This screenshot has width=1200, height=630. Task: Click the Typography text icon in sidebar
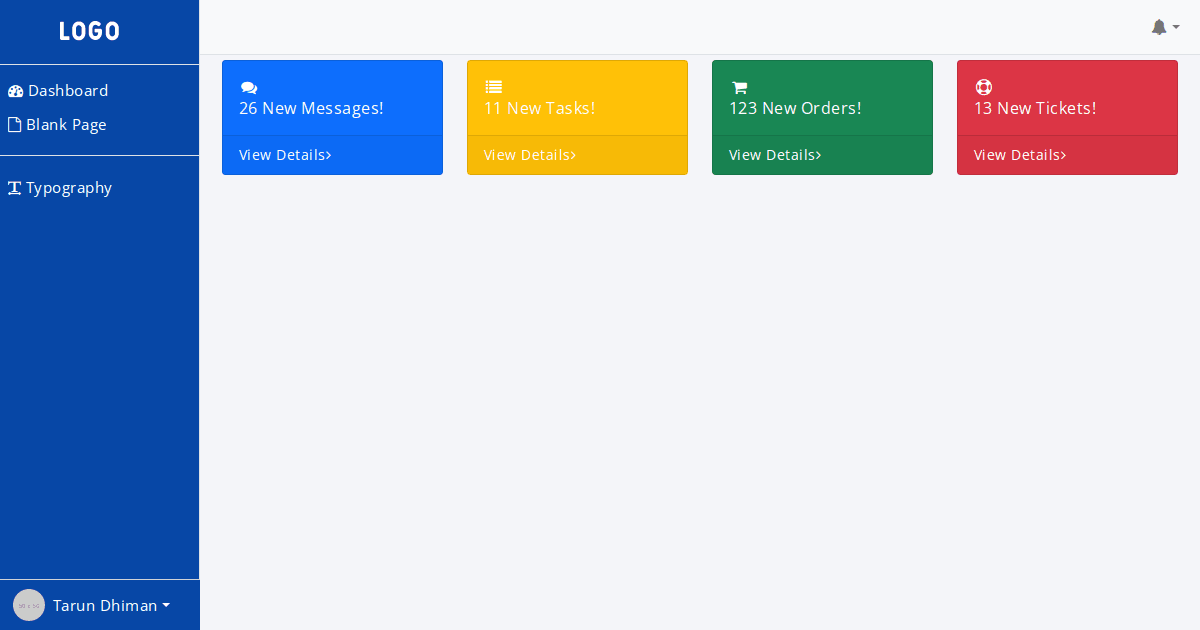point(15,188)
